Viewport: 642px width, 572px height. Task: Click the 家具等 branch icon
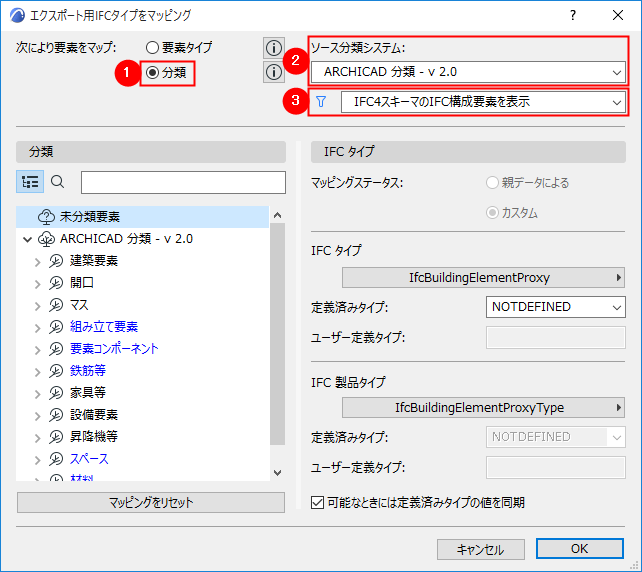56,393
